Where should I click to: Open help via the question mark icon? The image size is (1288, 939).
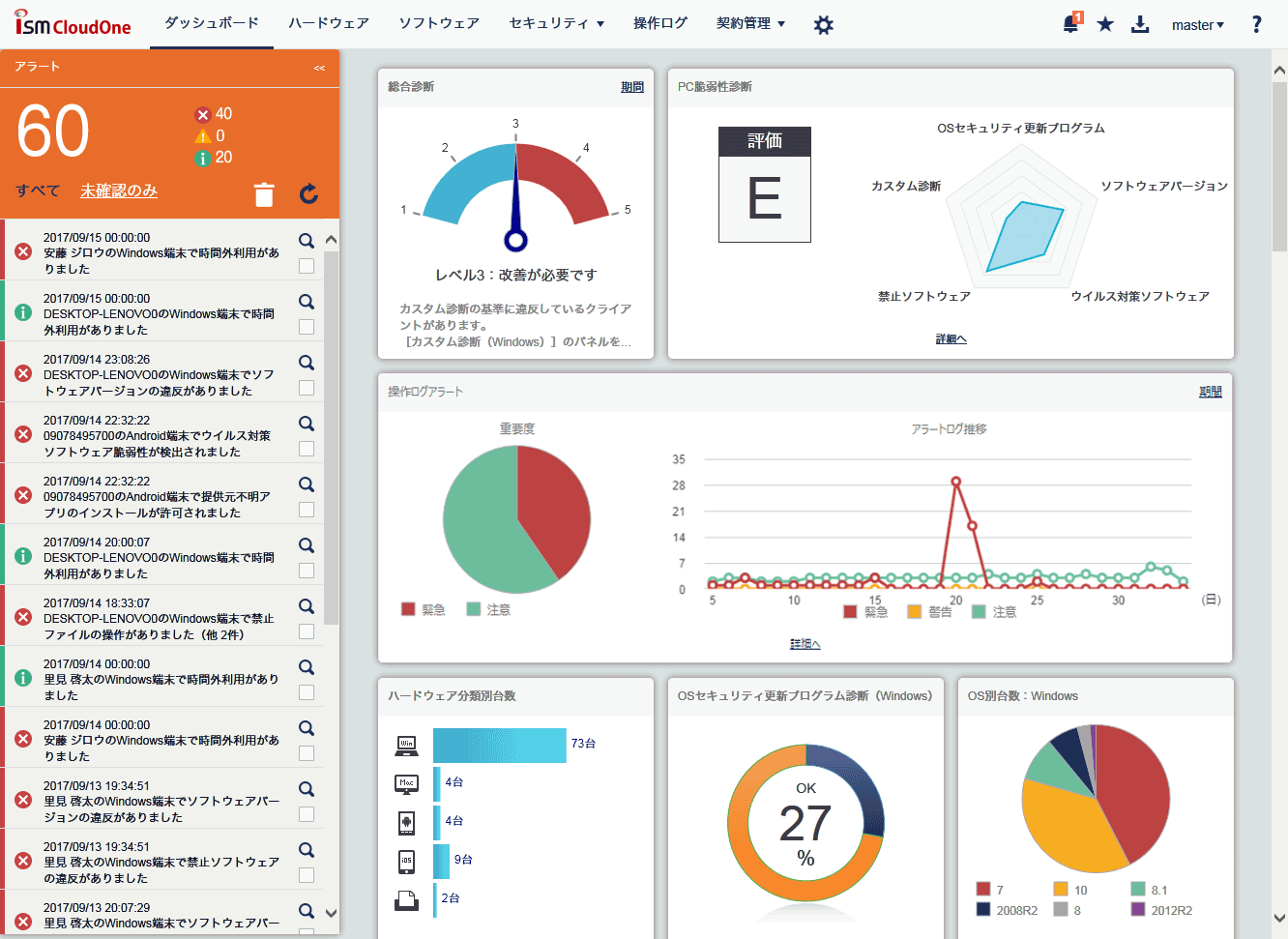click(x=1256, y=24)
